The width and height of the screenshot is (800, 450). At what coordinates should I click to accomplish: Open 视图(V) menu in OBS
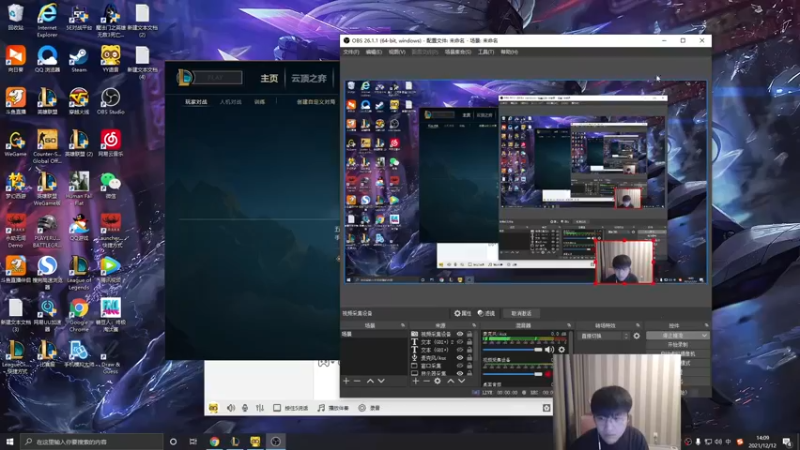397,52
